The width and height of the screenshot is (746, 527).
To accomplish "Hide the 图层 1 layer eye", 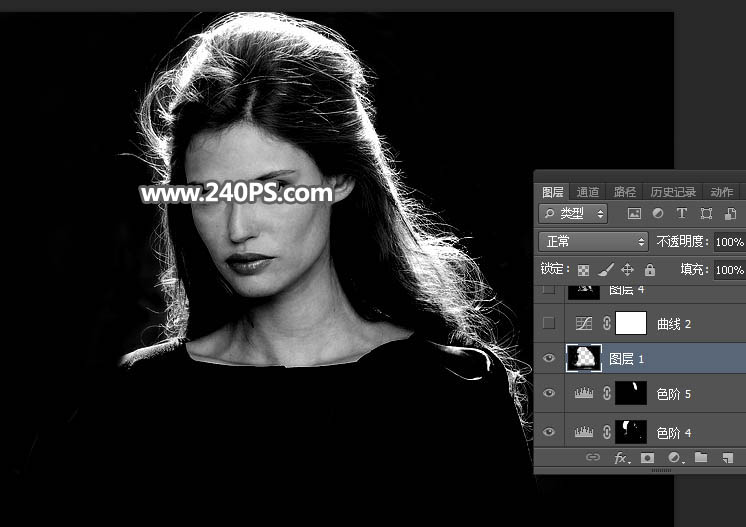I will pyautogui.click(x=549, y=358).
